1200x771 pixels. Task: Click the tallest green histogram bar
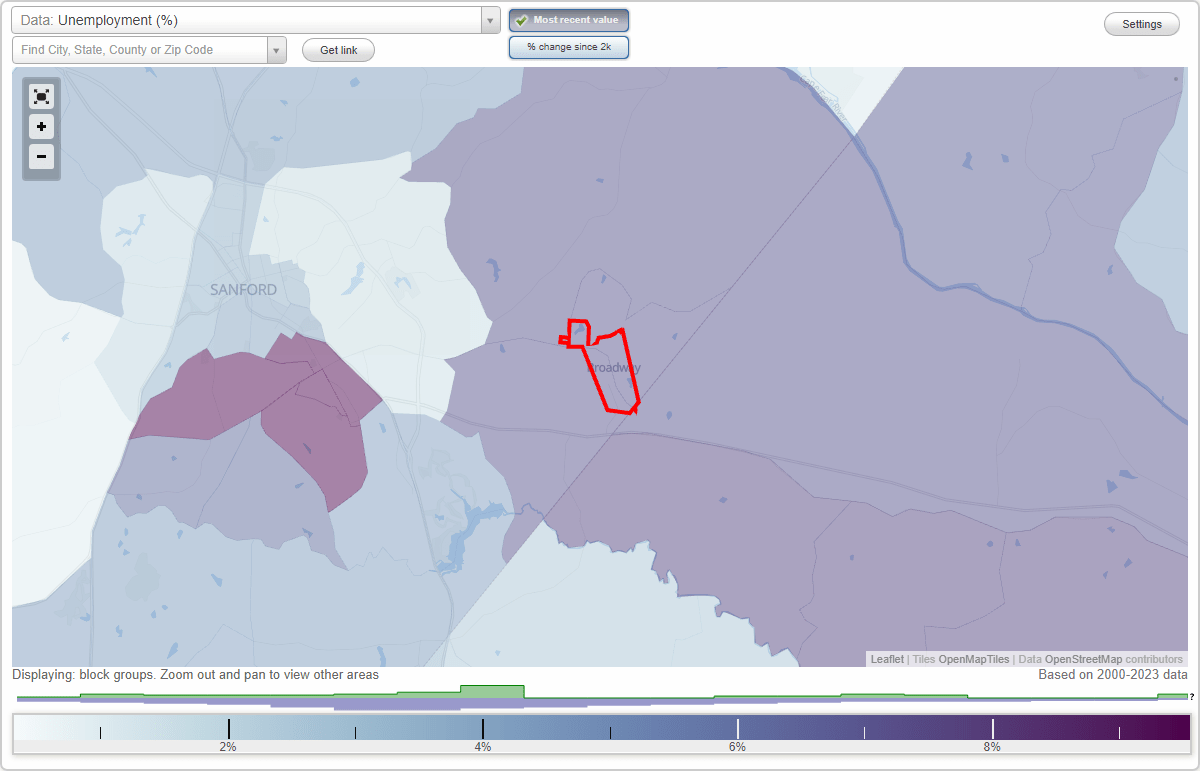492,691
